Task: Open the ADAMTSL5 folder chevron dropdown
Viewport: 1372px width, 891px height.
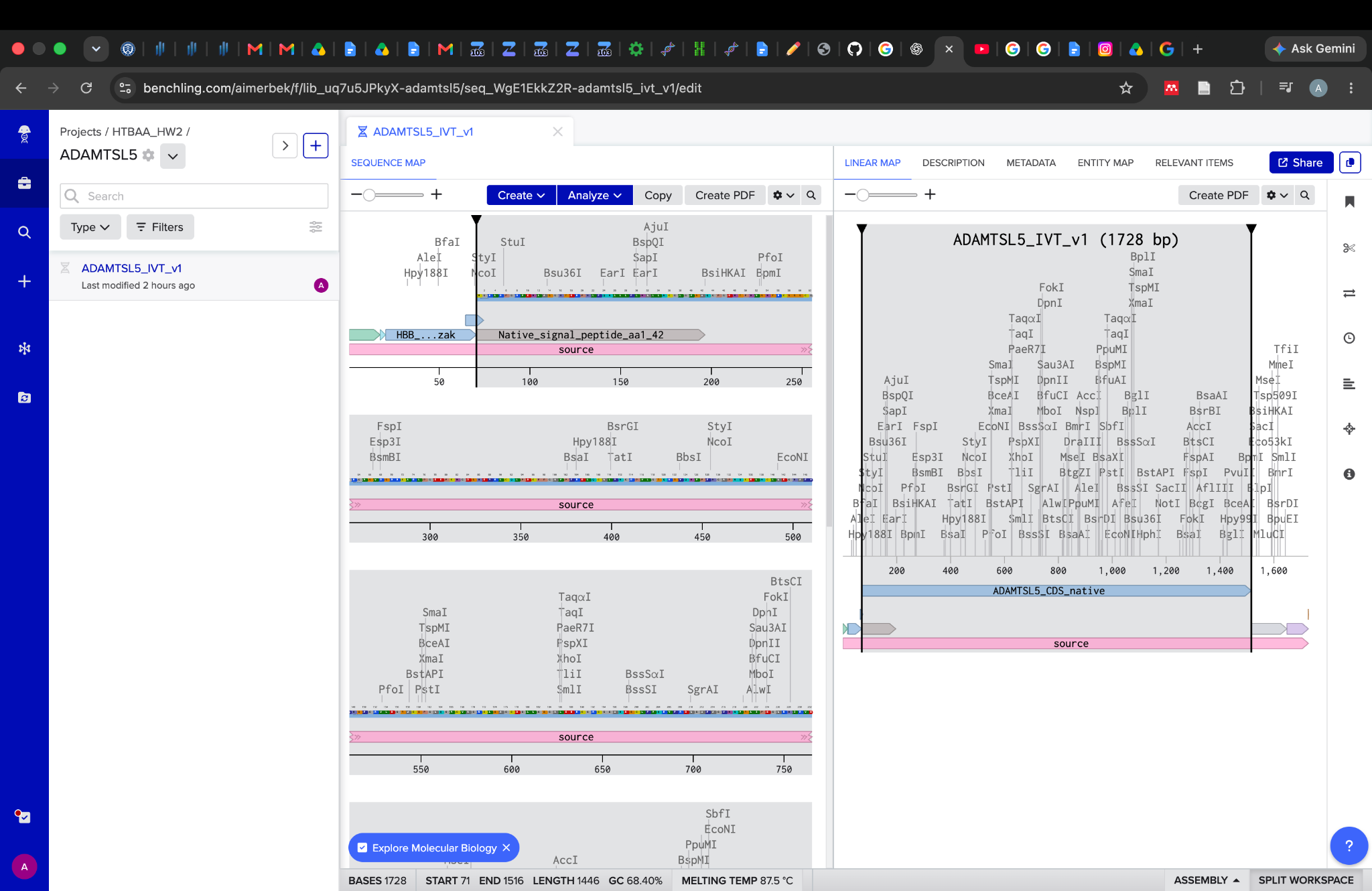Action: click(173, 156)
